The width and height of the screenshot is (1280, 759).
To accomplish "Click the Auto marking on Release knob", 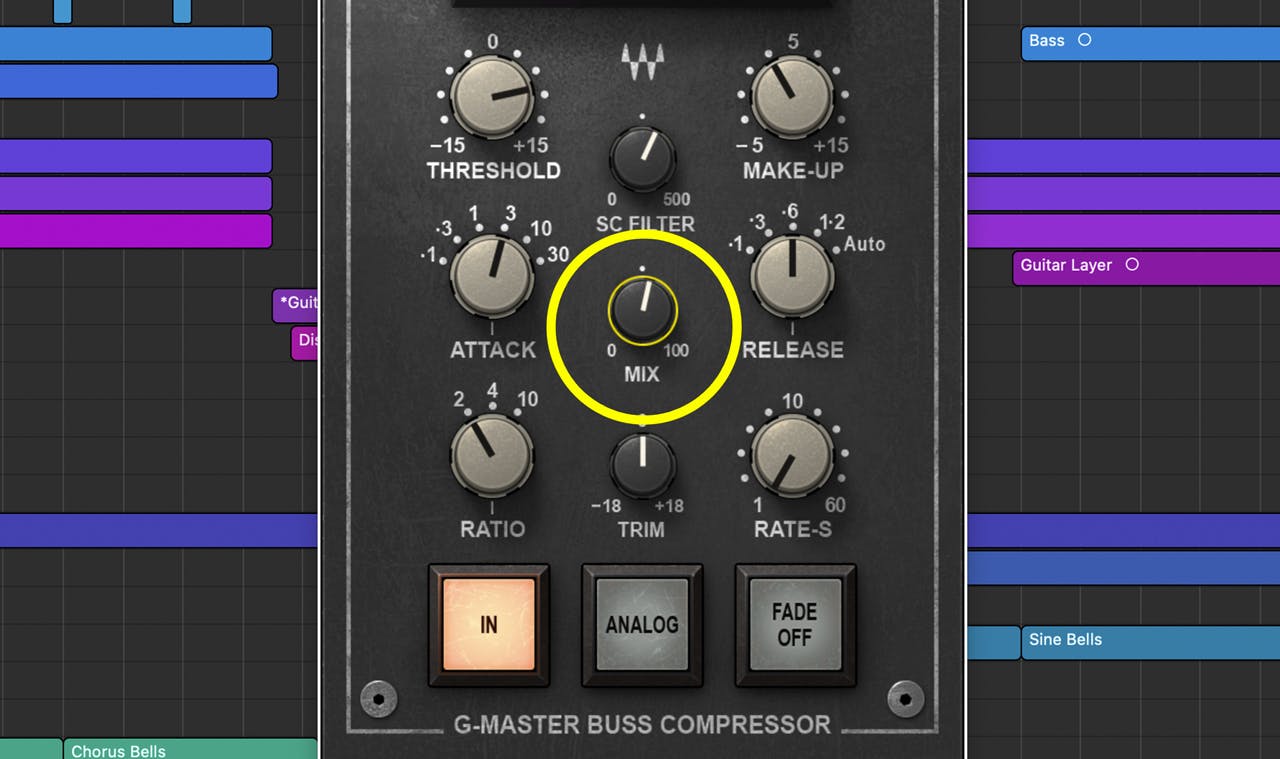I will [x=864, y=244].
